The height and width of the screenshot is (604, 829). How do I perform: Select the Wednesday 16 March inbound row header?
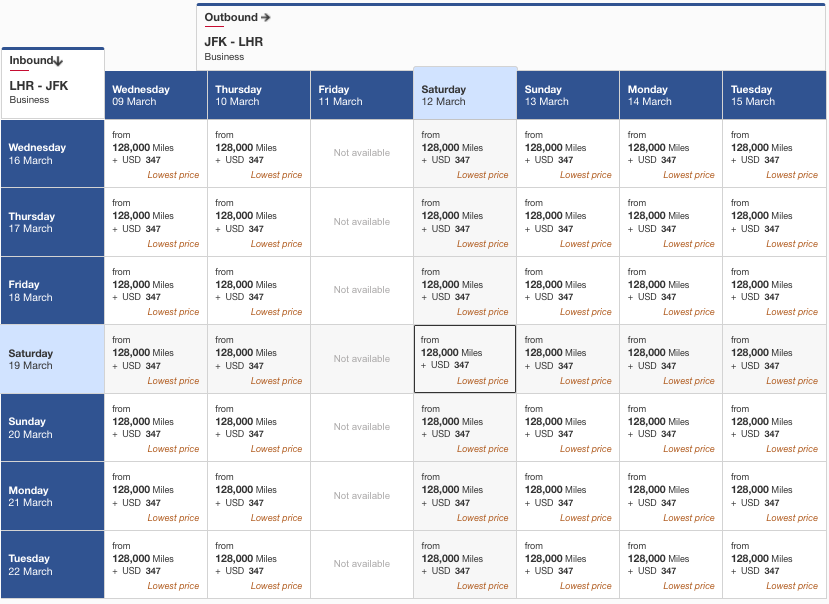(53, 154)
